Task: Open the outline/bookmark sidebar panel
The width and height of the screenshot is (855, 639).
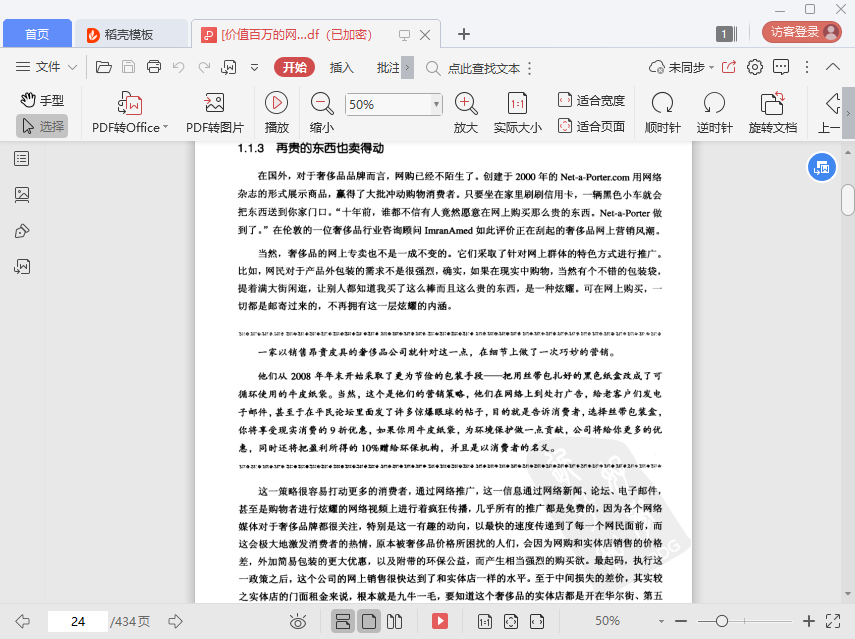Action: pyautogui.click(x=22, y=159)
